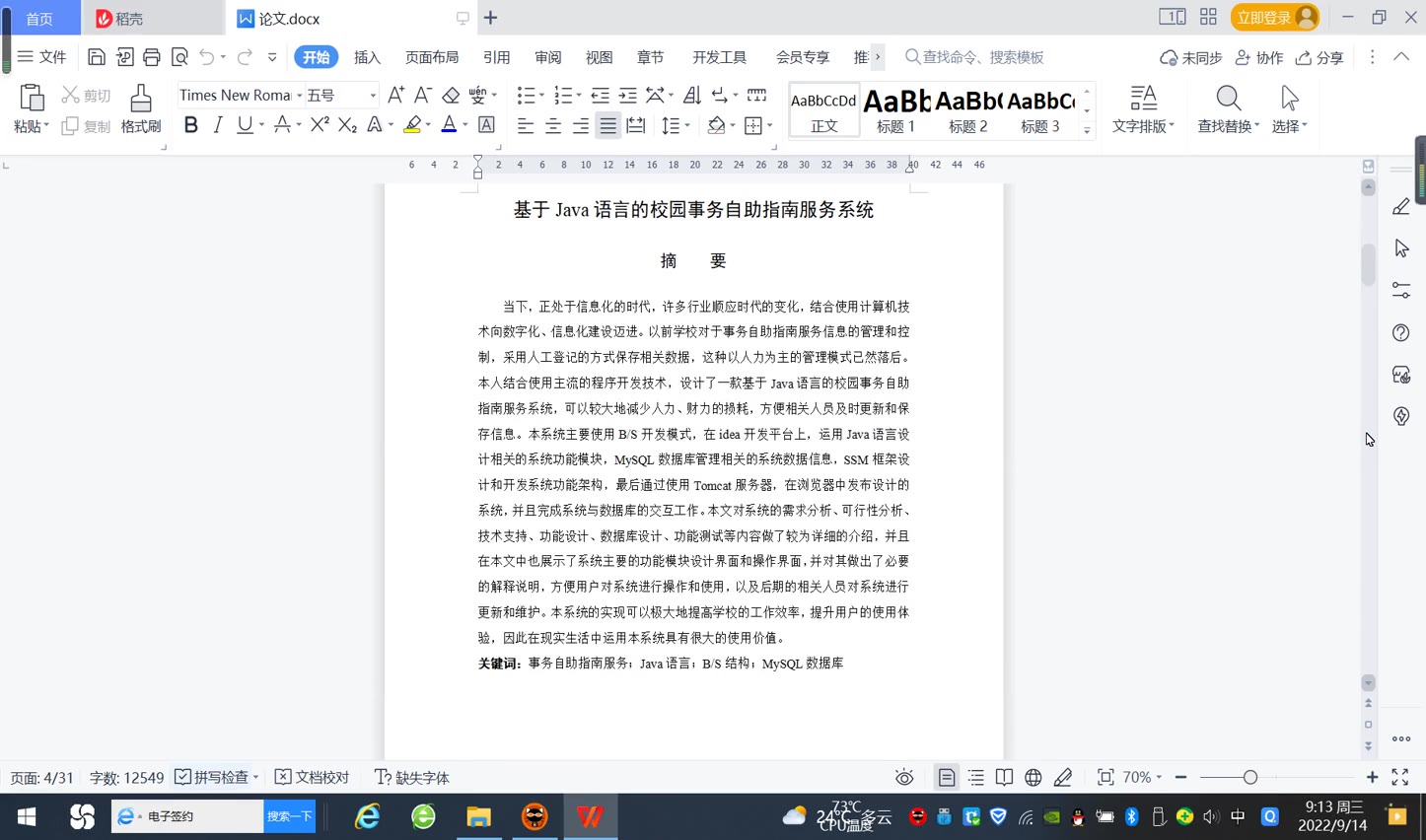
Task: Click the Increase font size icon
Action: (395, 95)
